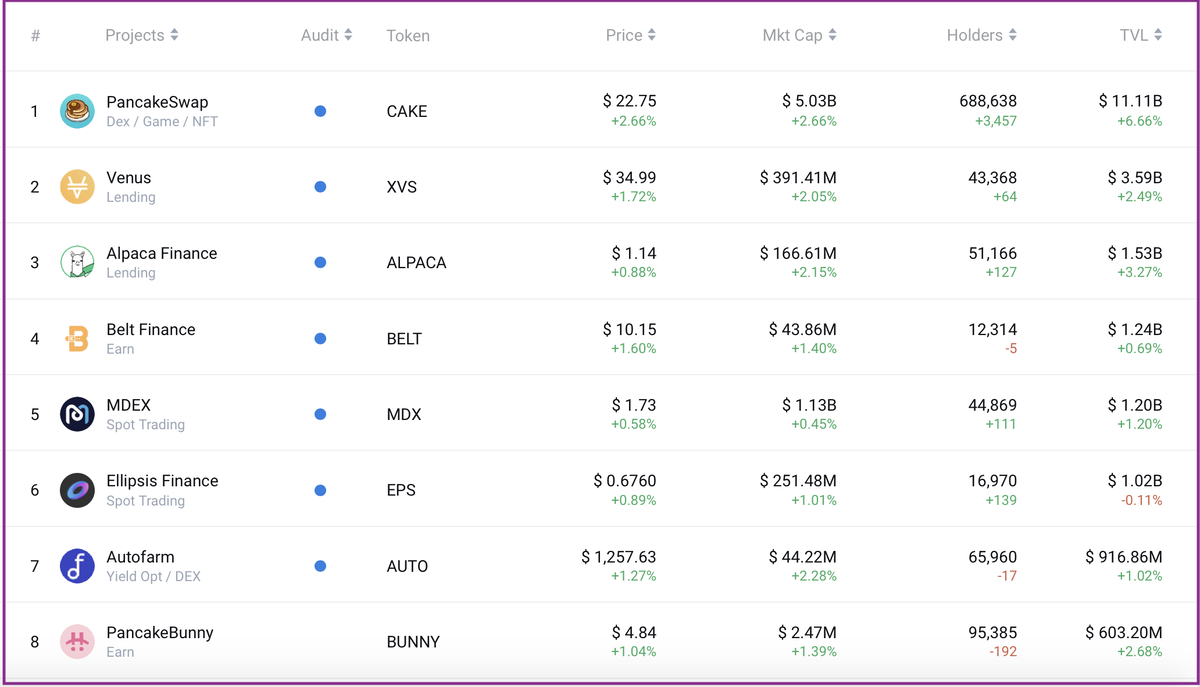
Task: Sort the table by TVL column
Action: click(x=1141, y=35)
